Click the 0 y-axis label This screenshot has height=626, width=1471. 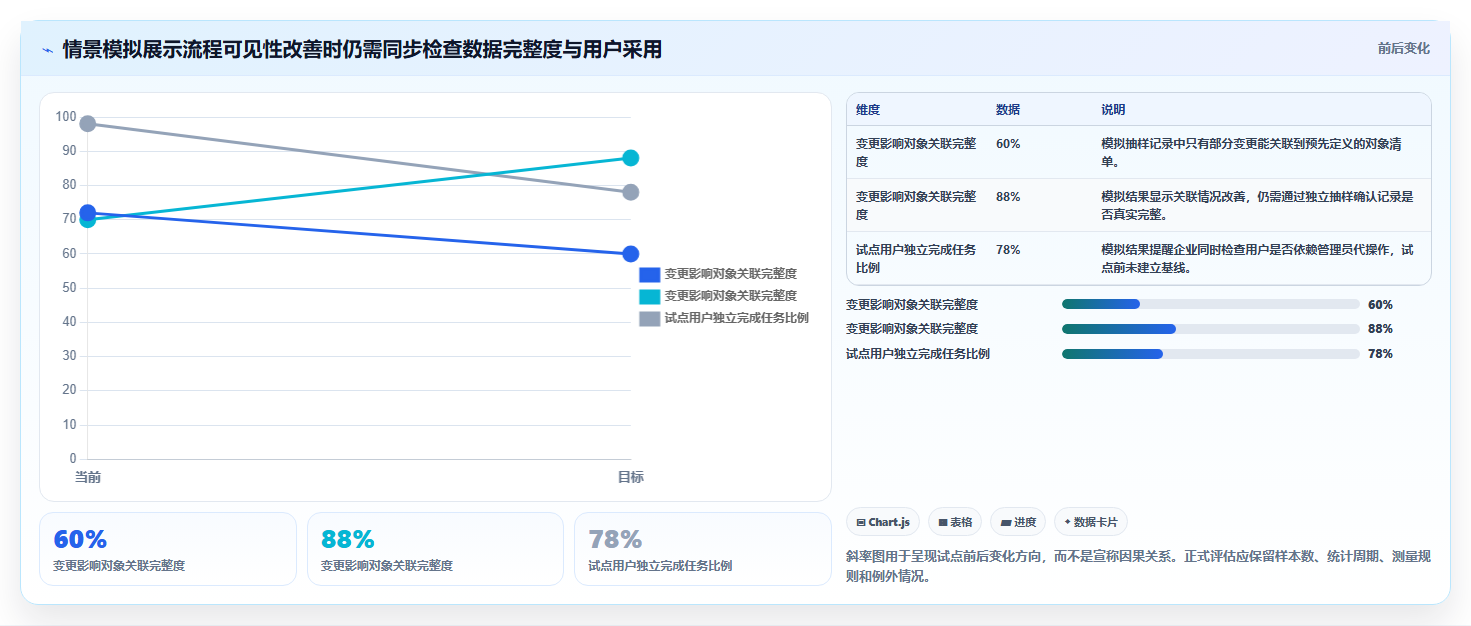[x=73, y=459]
